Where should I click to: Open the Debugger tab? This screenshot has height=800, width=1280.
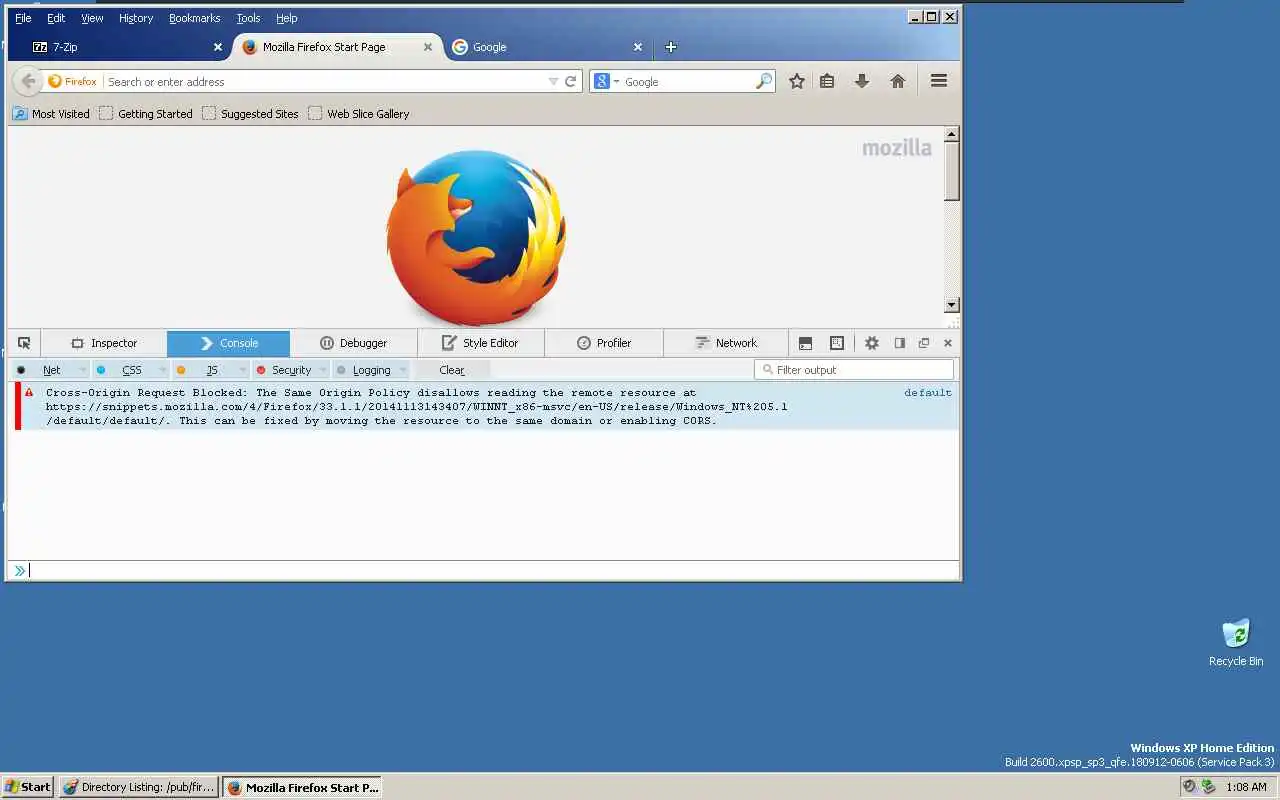[x=353, y=343]
